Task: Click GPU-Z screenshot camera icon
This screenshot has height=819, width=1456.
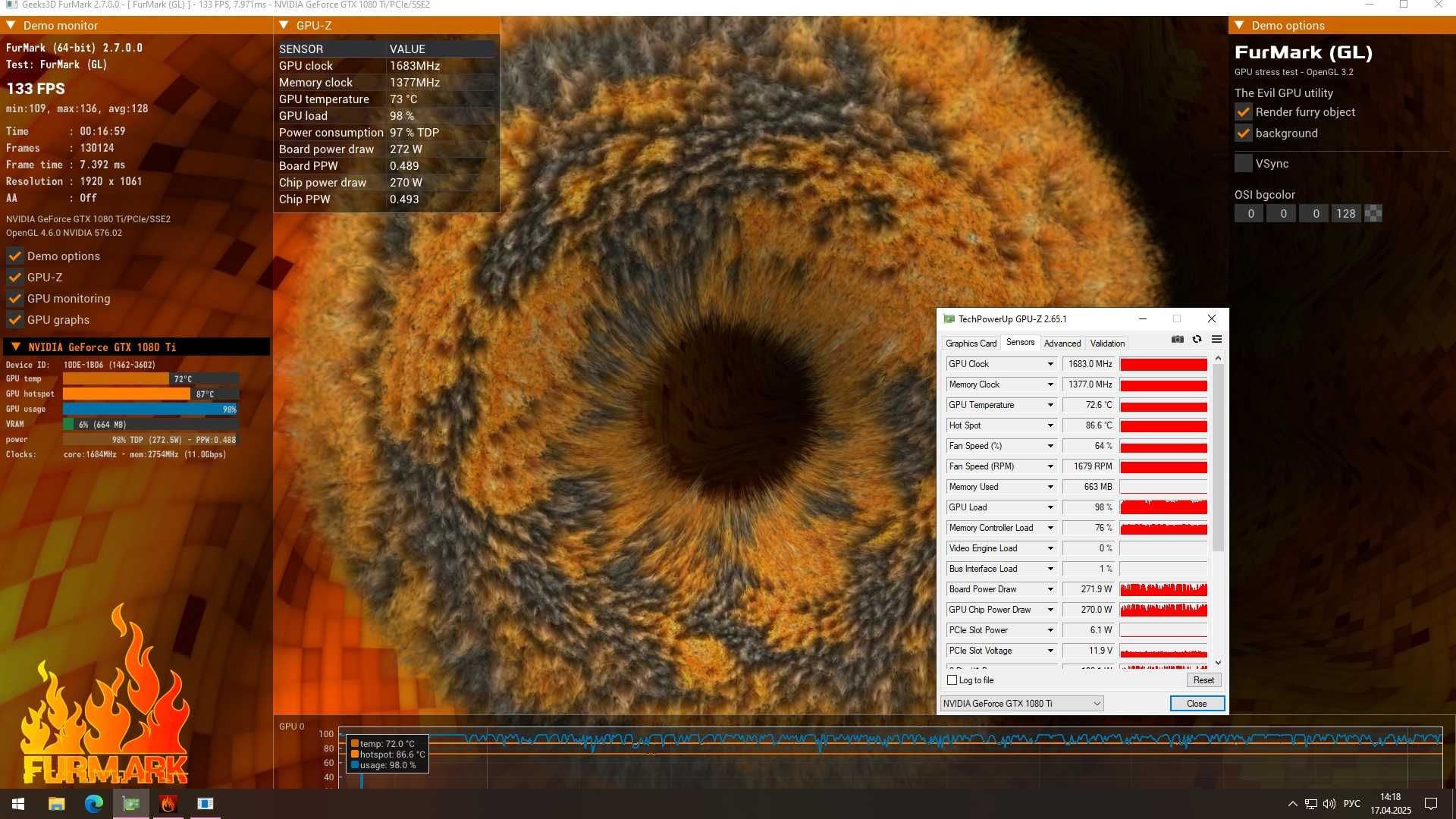Action: 1177,339
